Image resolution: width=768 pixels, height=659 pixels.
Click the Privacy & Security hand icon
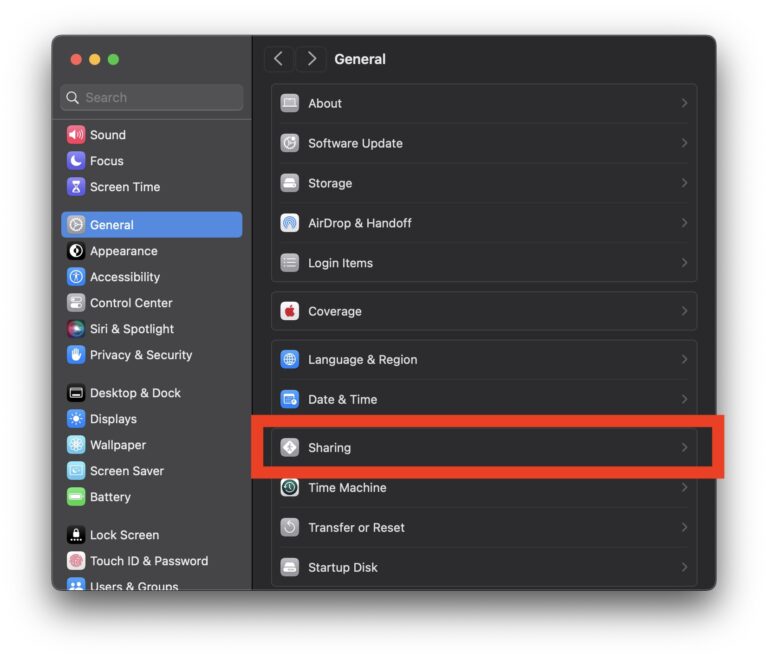coord(76,355)
